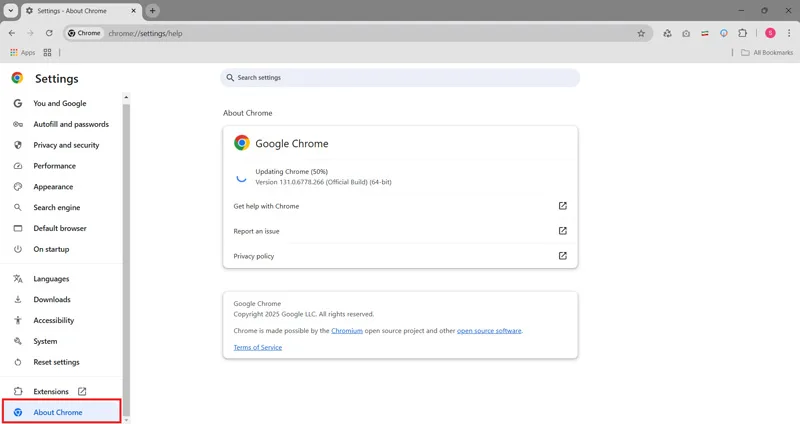Open the All Bookmarks folder
The image size is (800, 424).
pos(767,53)
